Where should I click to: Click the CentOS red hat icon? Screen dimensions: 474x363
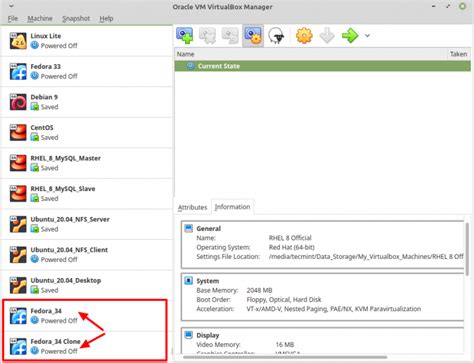tap(18, 132)
